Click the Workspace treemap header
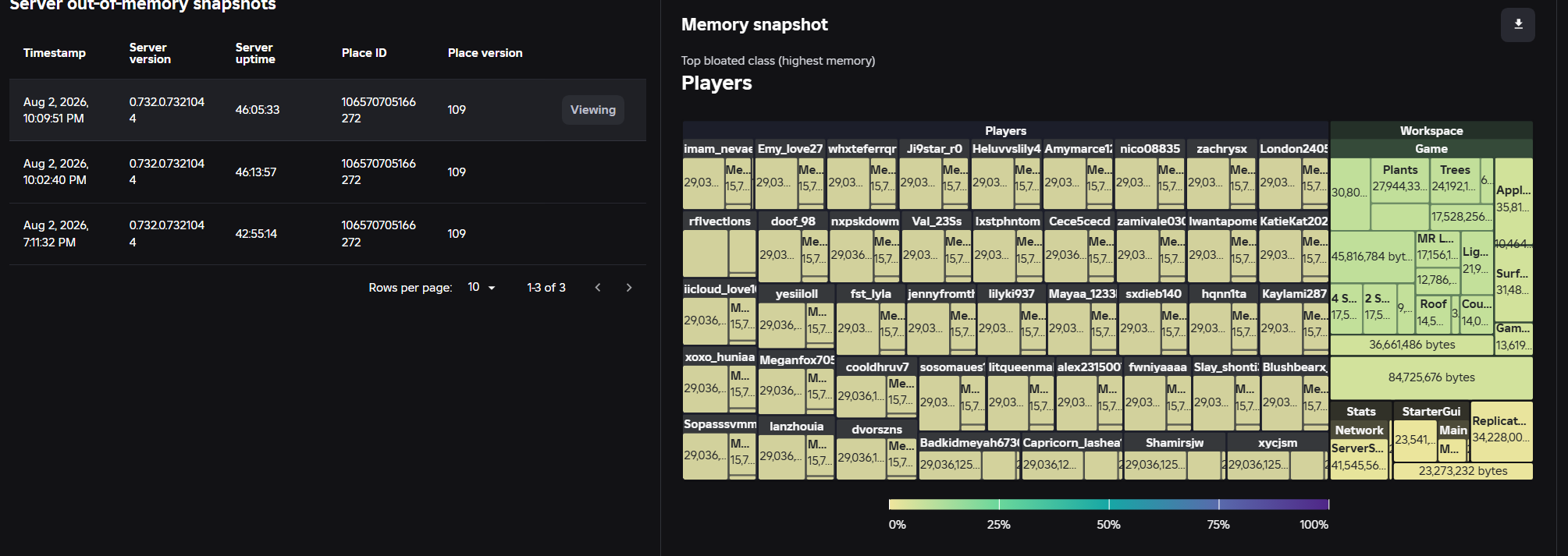The image size is (1568, 556). tap(1431, 130)
